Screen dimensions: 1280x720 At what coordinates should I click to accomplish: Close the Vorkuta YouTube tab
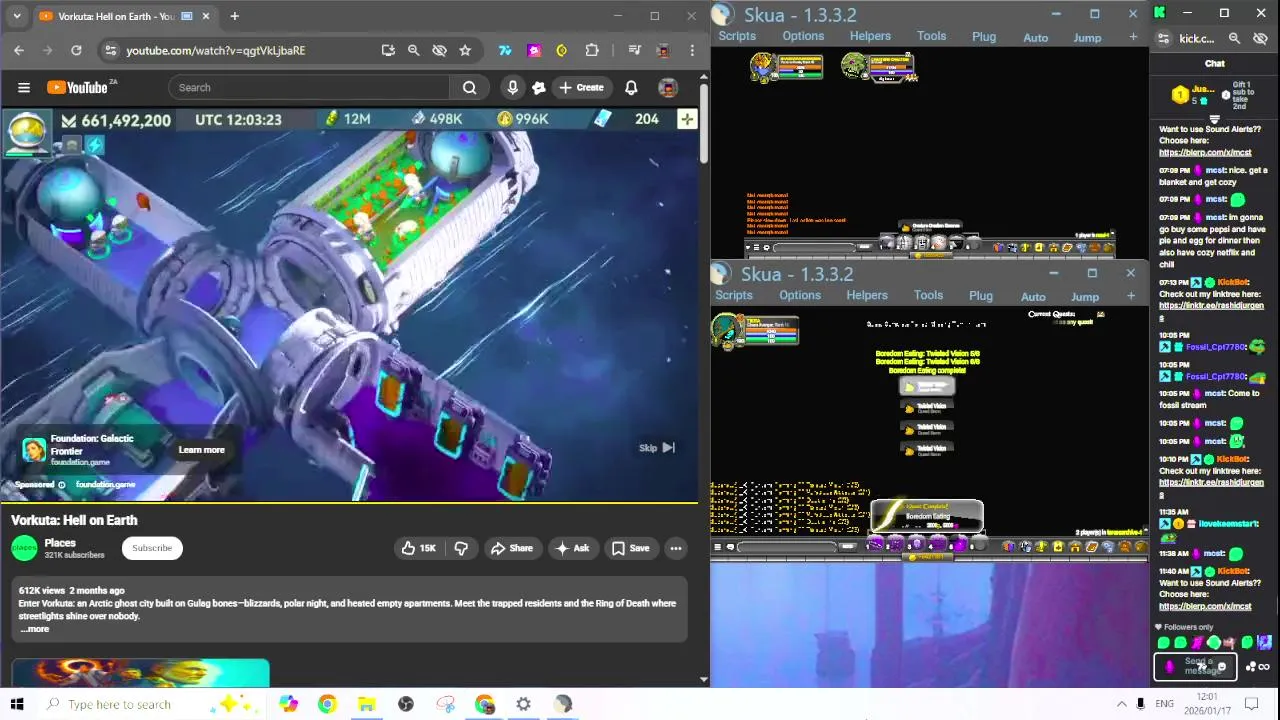tap(206, 16)
